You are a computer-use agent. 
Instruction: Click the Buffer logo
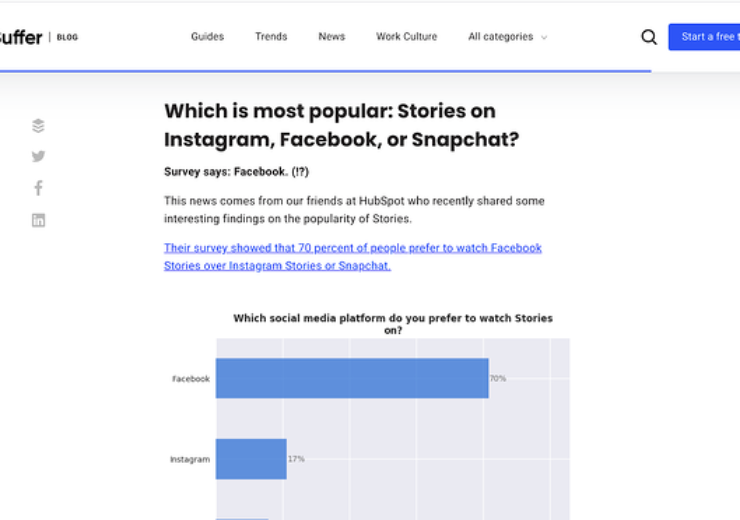[x=20, y=37]
